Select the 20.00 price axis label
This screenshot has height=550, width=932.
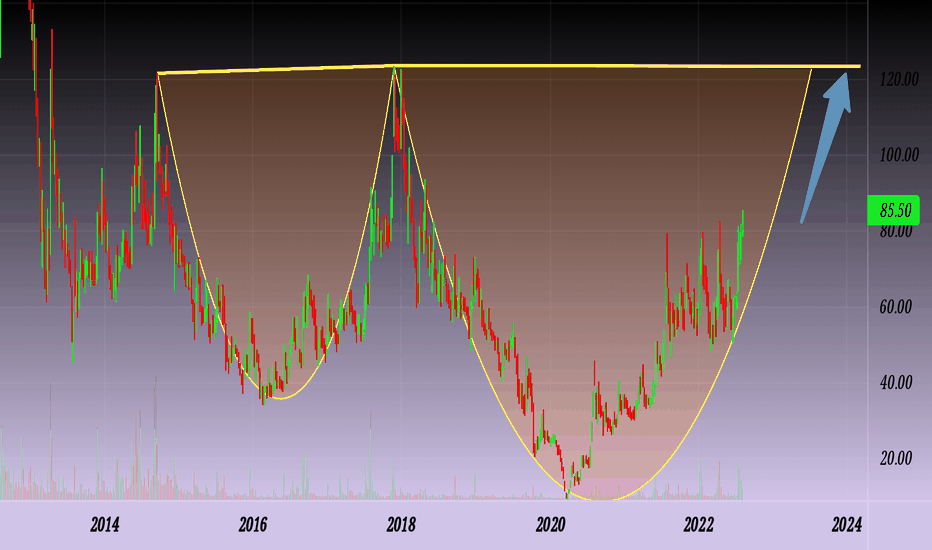tap(896, 458)
